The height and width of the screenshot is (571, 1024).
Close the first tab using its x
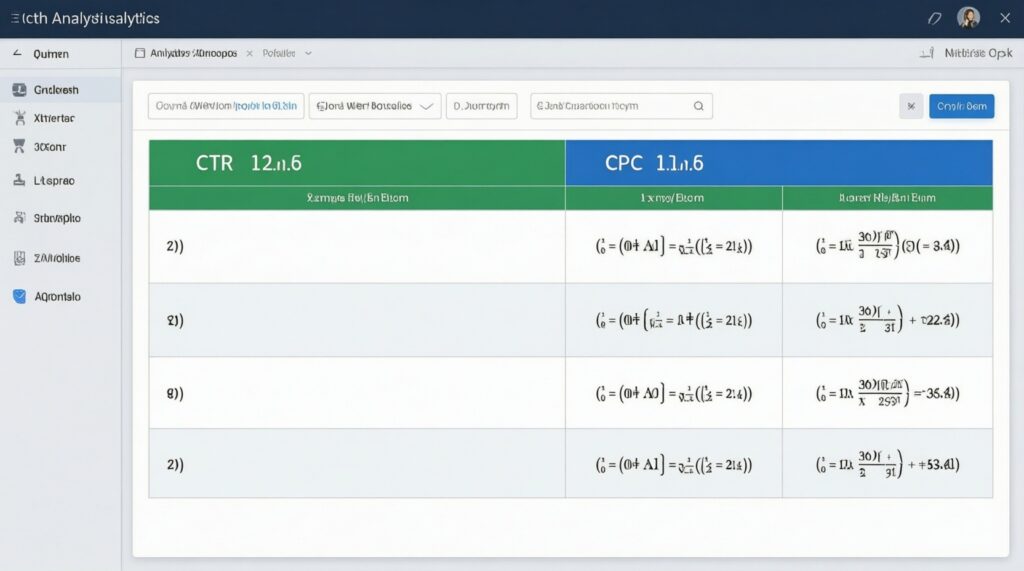coord(249,54)
